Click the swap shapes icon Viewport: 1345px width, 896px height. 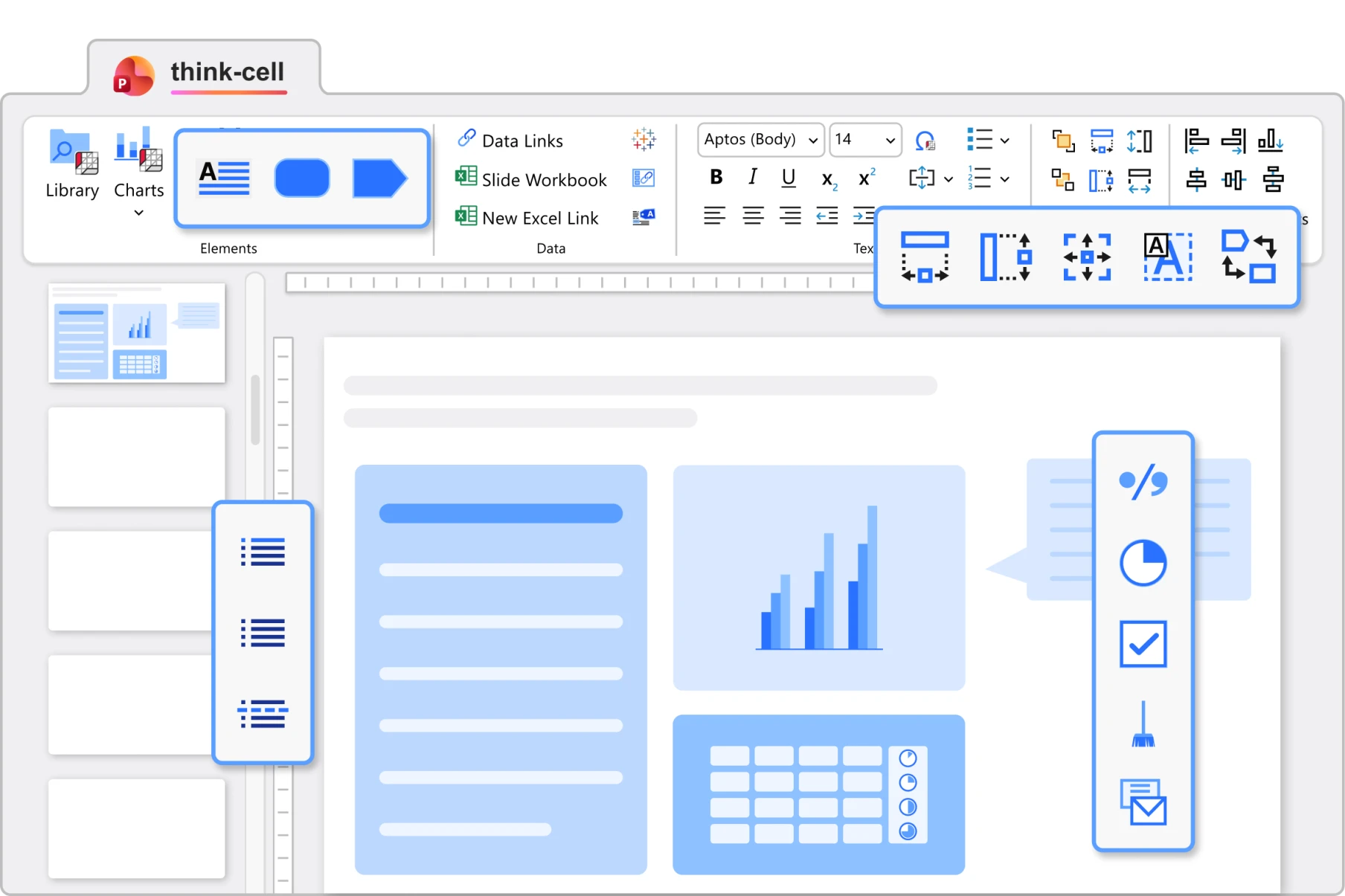[x=1248, y=257]
